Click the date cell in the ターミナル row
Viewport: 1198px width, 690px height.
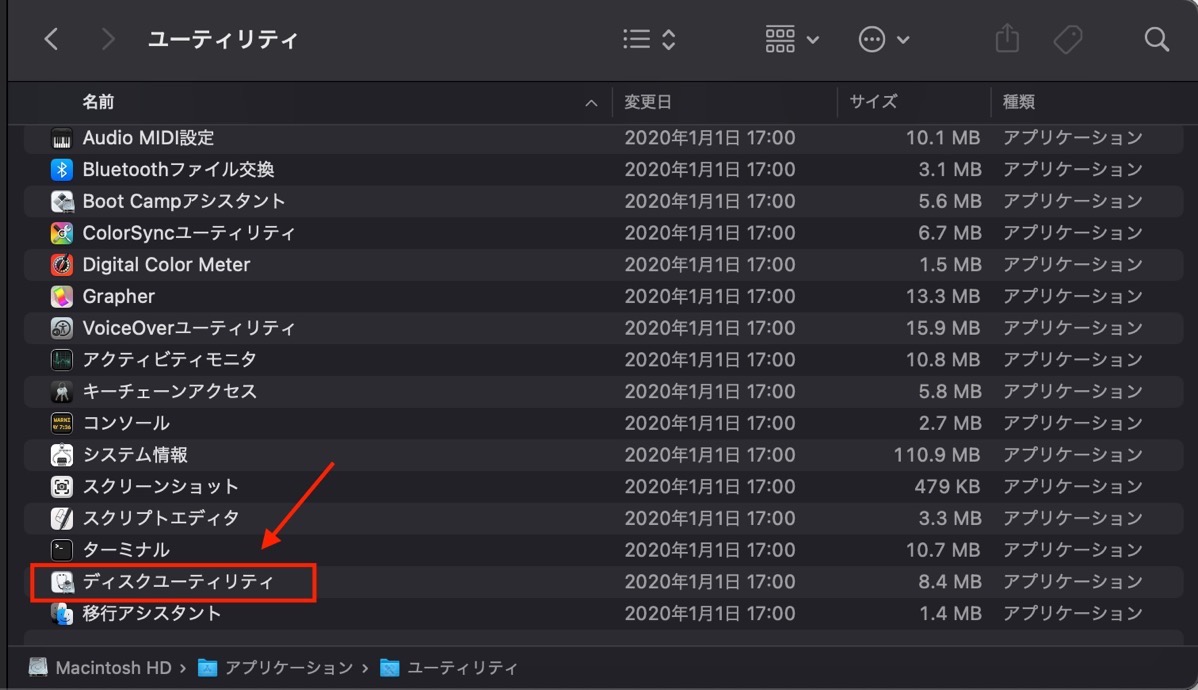tap(710, 549)
